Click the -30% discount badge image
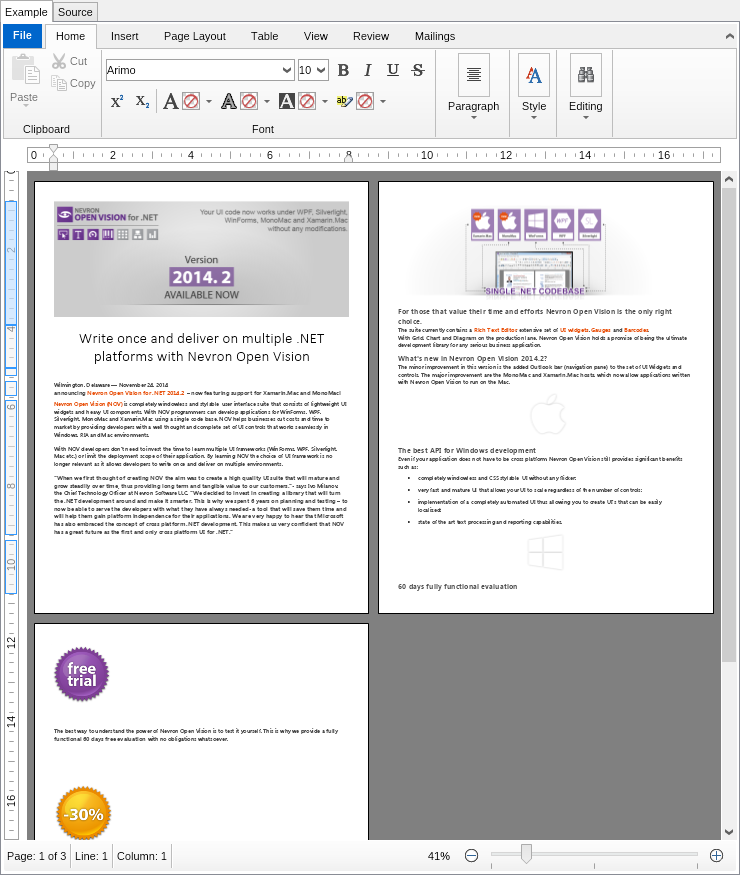This screenshot has height=875, width=740. [x=84, y=814]
